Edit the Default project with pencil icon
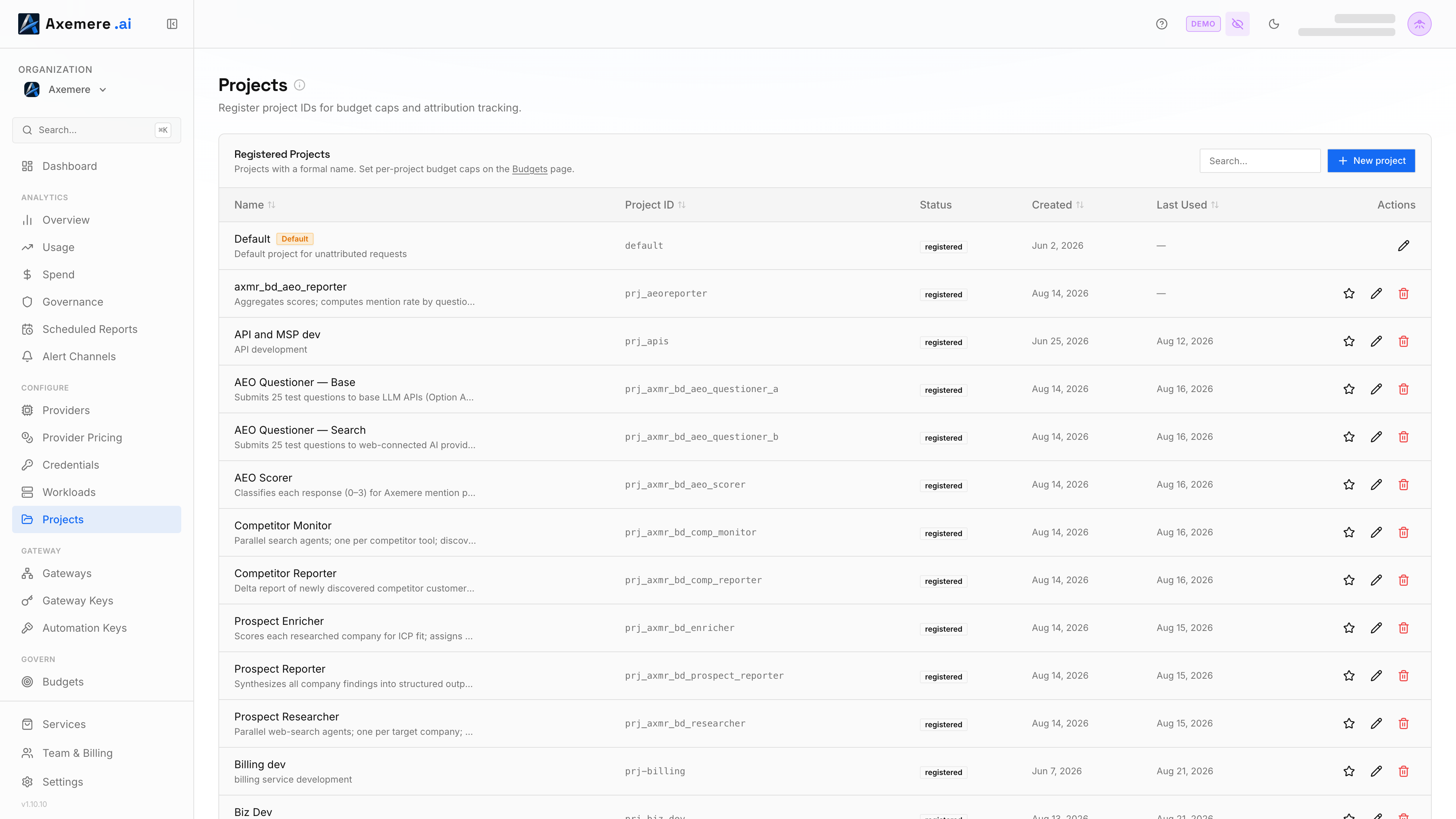The height and width of the screenshot is (819, 1456). 1403,246
